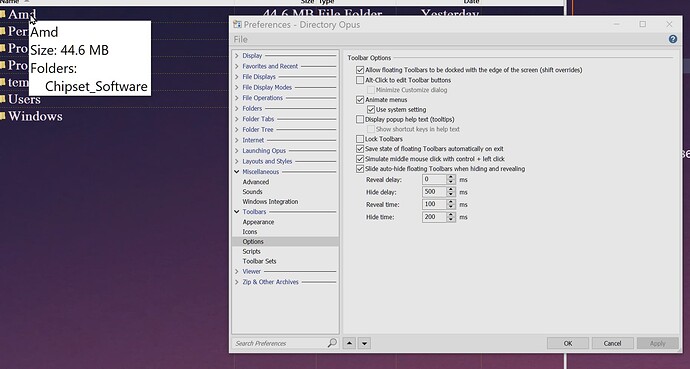
Task: Toggle Simulate middle mouse click option
Action: pyautogui.click(x=360, y=159)
